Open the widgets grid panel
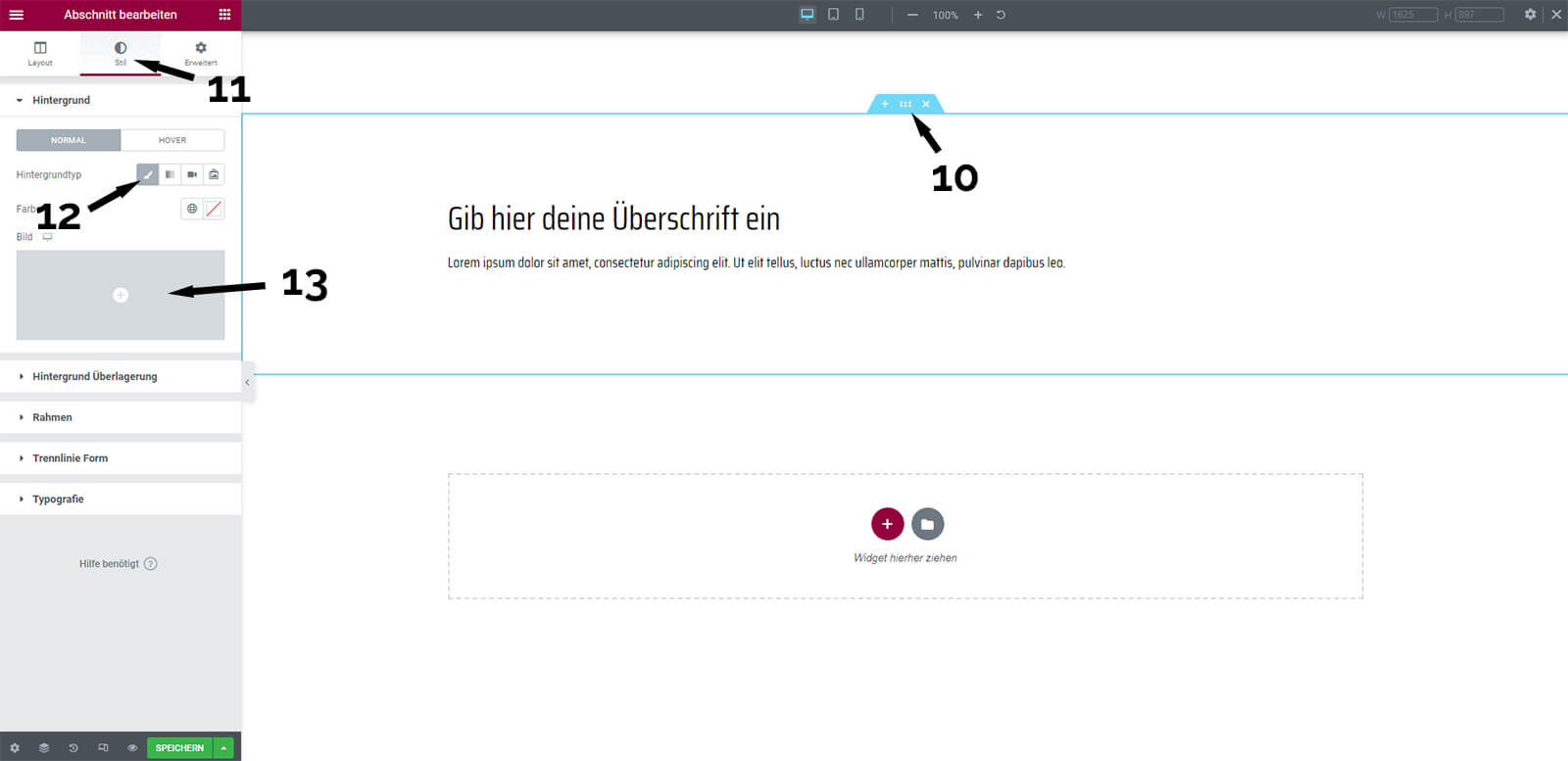The width and height of the screenshot is (1568, 761). pos(224,15)
